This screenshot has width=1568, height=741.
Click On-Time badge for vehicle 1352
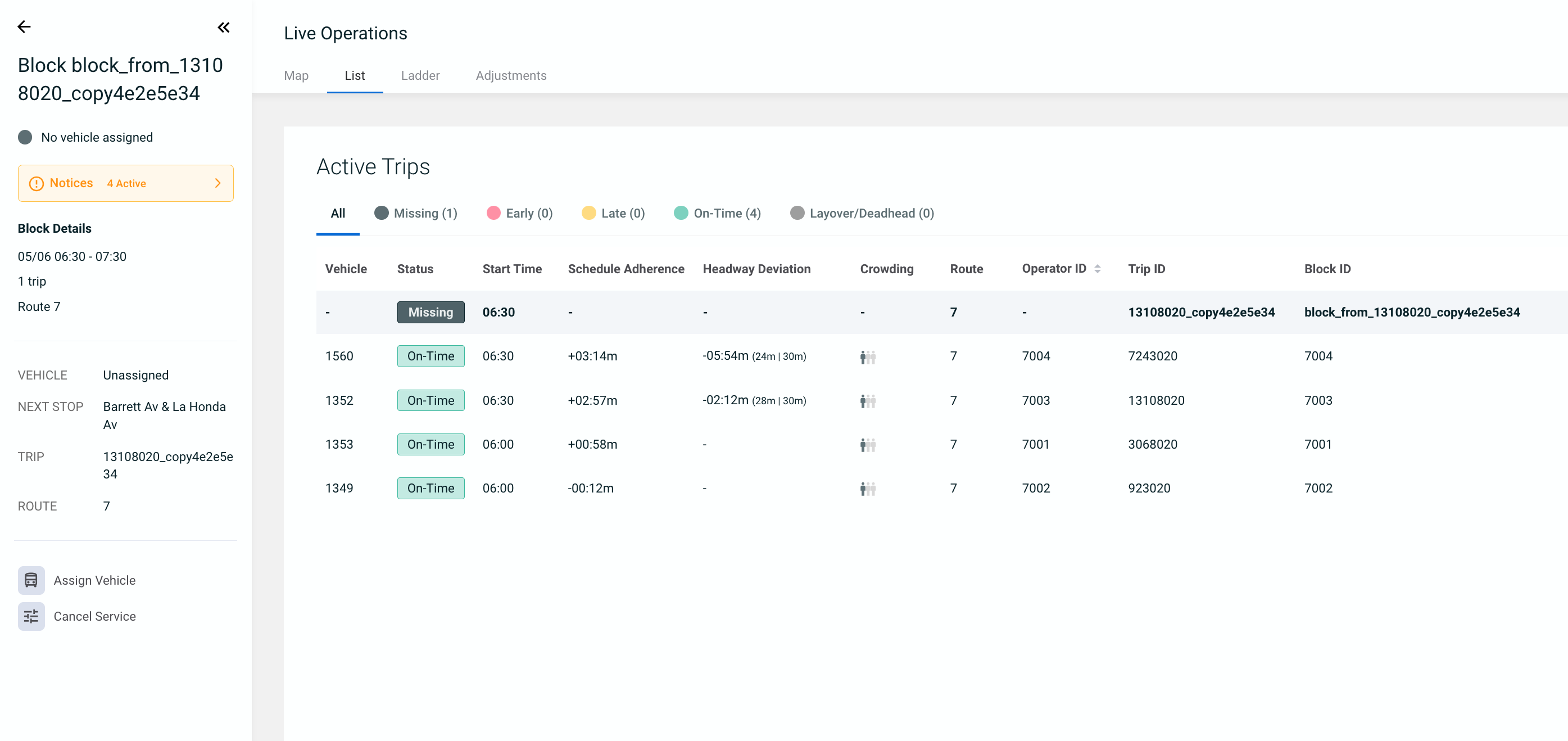[431, 401]
